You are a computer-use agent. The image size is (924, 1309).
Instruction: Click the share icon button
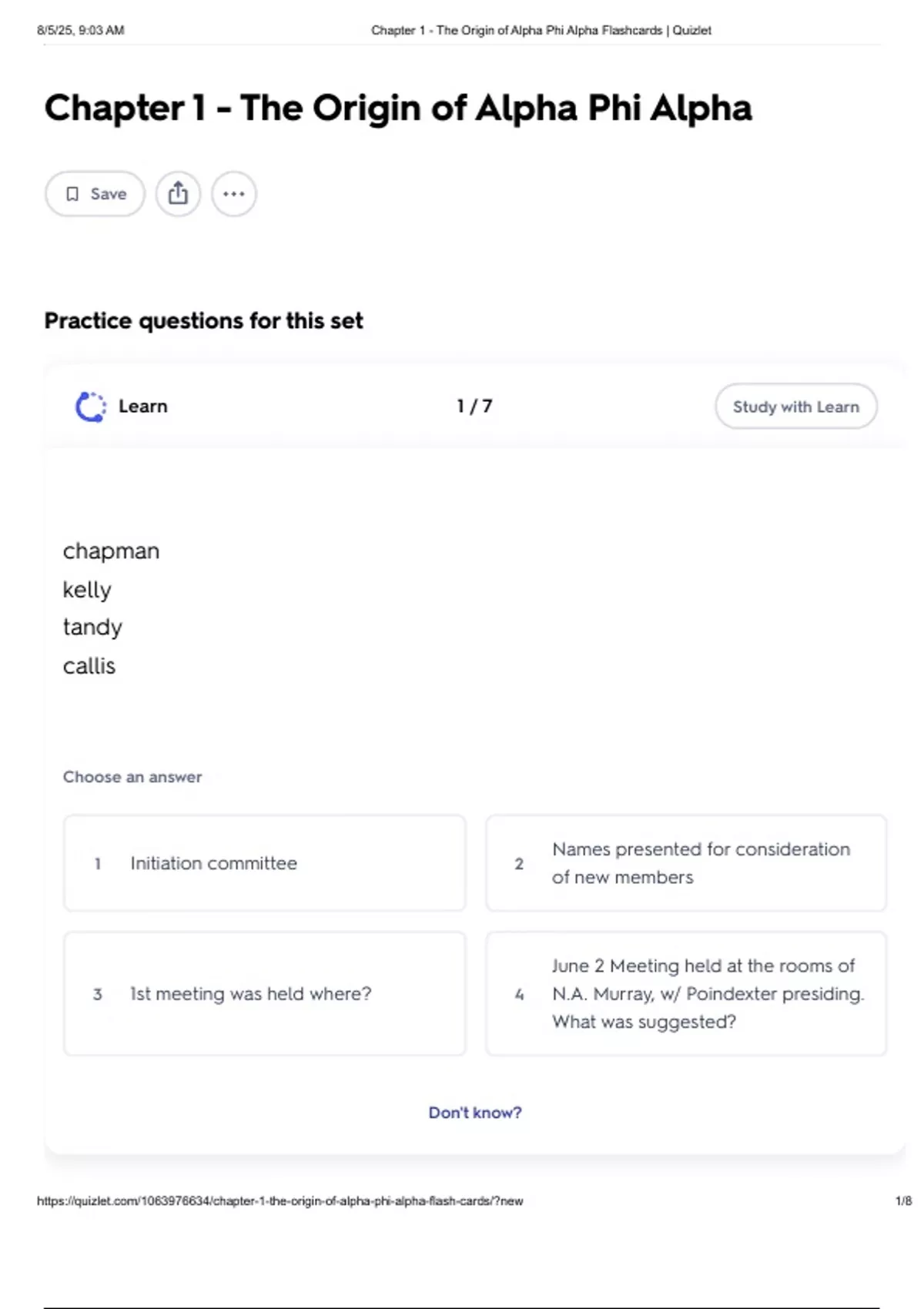178,193
